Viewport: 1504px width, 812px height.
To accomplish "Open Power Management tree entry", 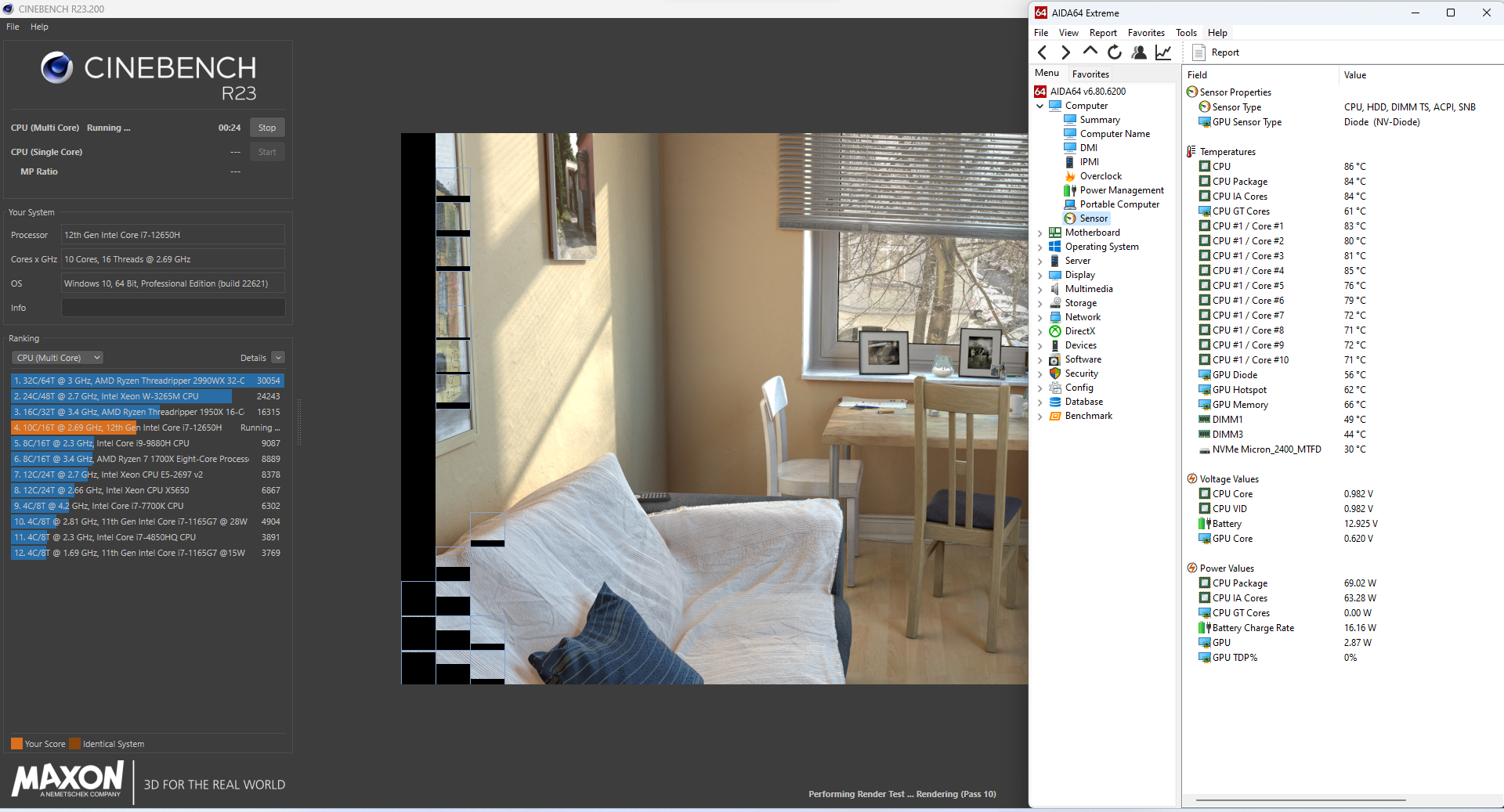I will pos(1122,190).
